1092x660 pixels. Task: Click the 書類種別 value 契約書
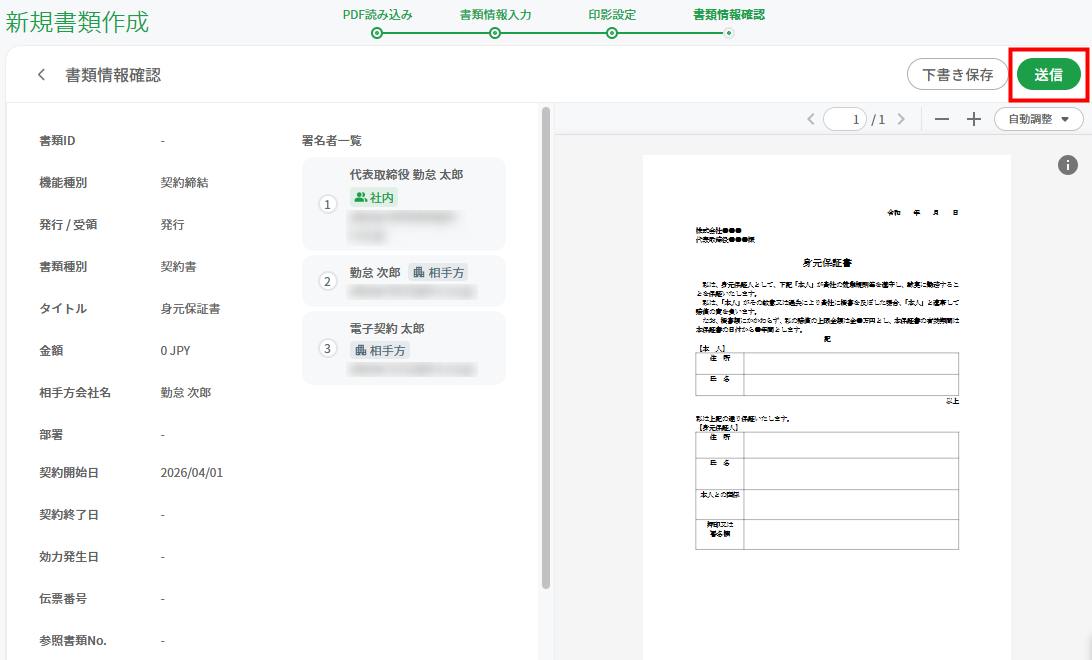[x=178, y=267]
